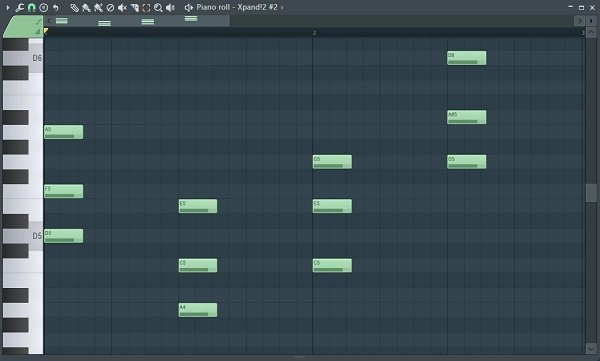Select the first F5 note at bar 1
The width and height of the screenshot is (600, 361).
tap(64, 191)
